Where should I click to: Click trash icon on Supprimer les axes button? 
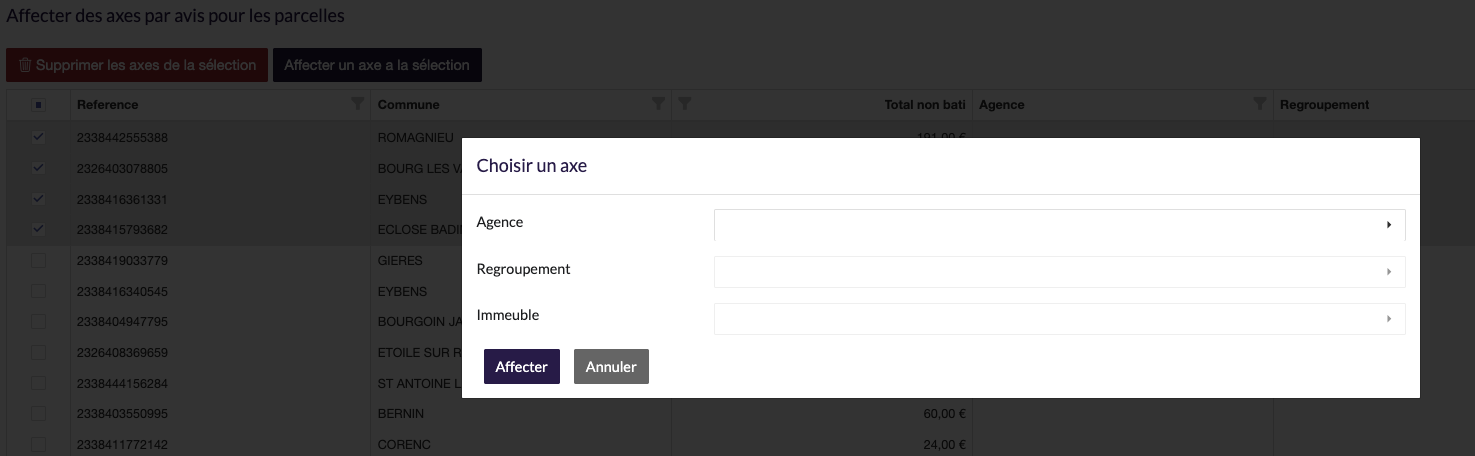click(25, 65)
